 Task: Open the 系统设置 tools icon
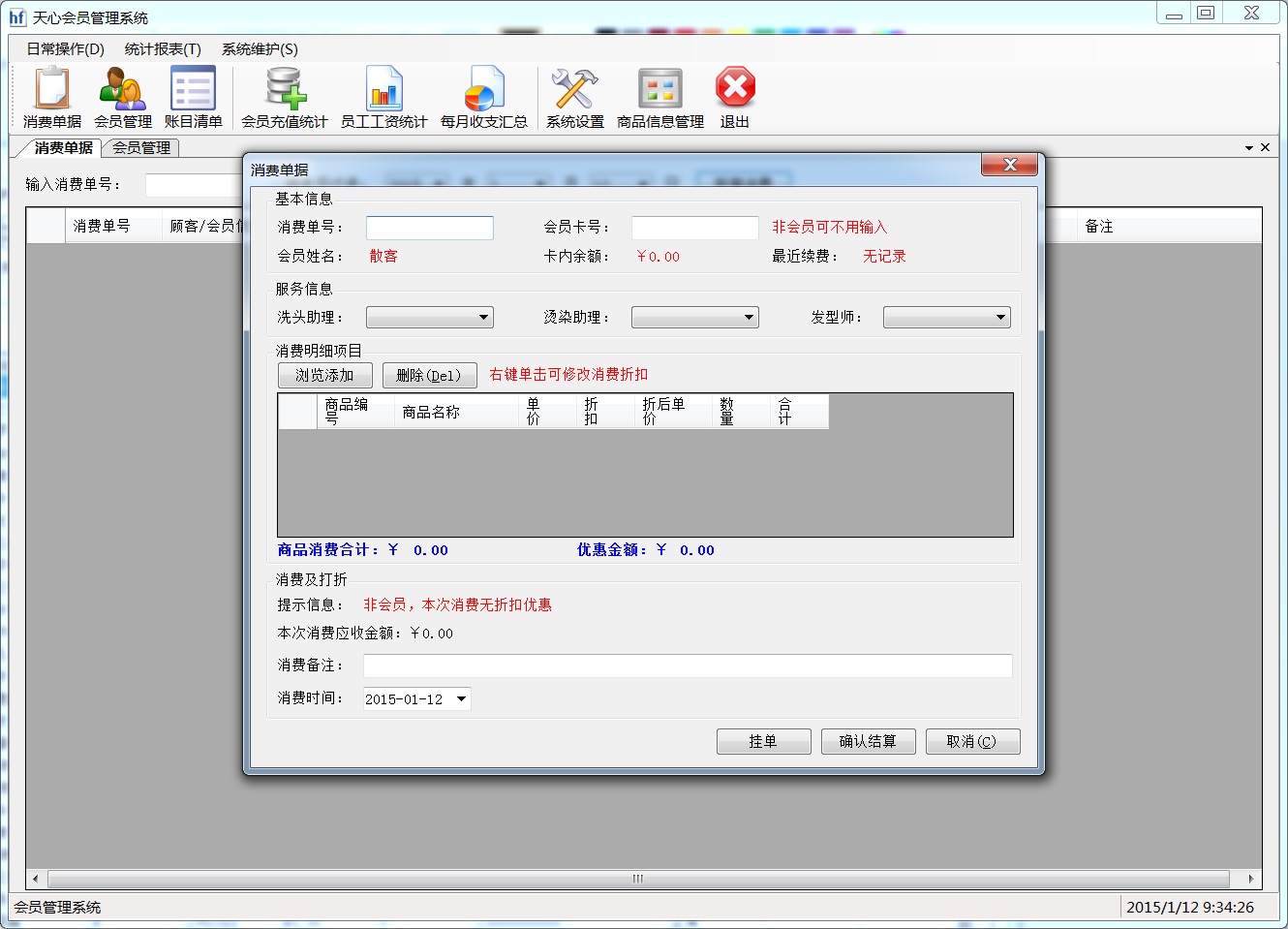pyautogui.click(x=575, y=98)
